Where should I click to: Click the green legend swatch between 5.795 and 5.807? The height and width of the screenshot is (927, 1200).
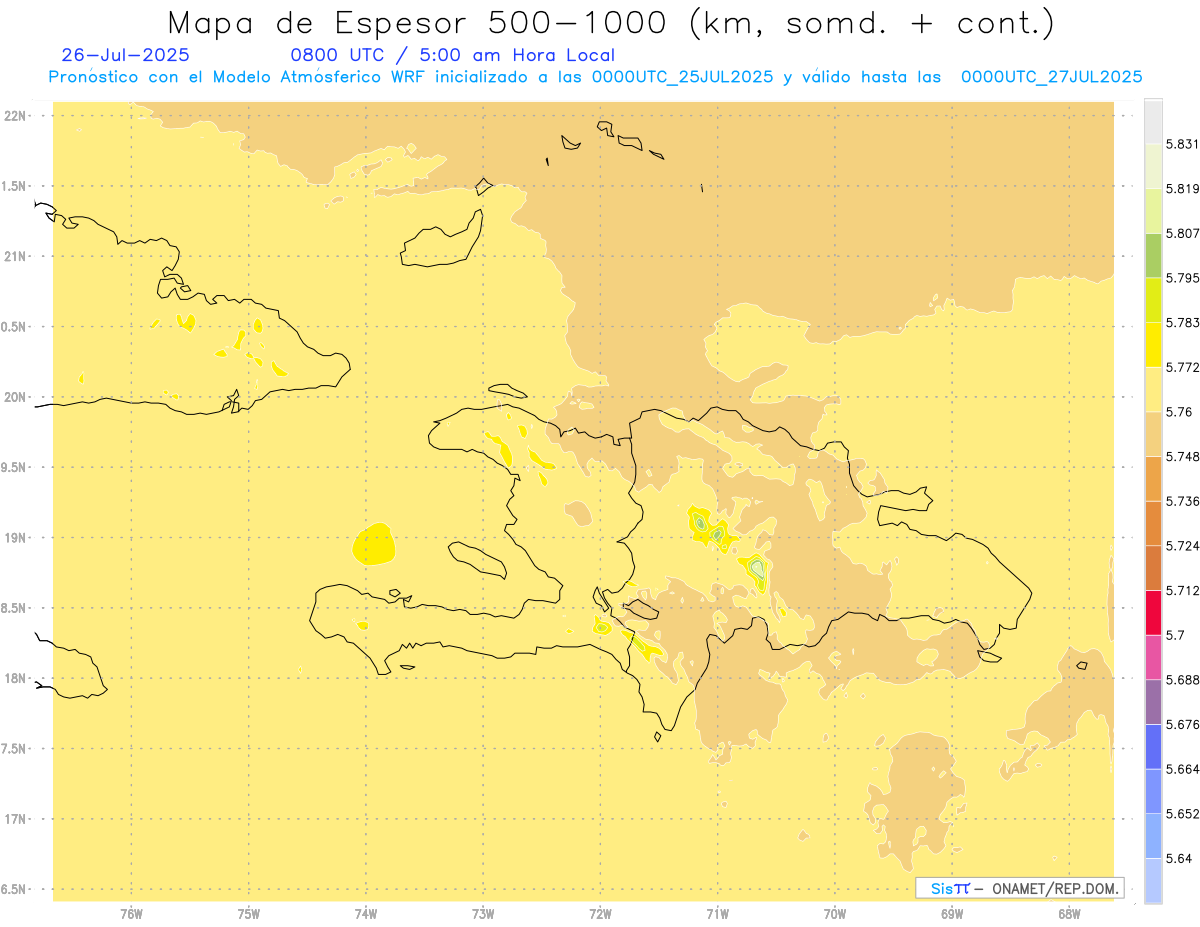pos(1153,255)
